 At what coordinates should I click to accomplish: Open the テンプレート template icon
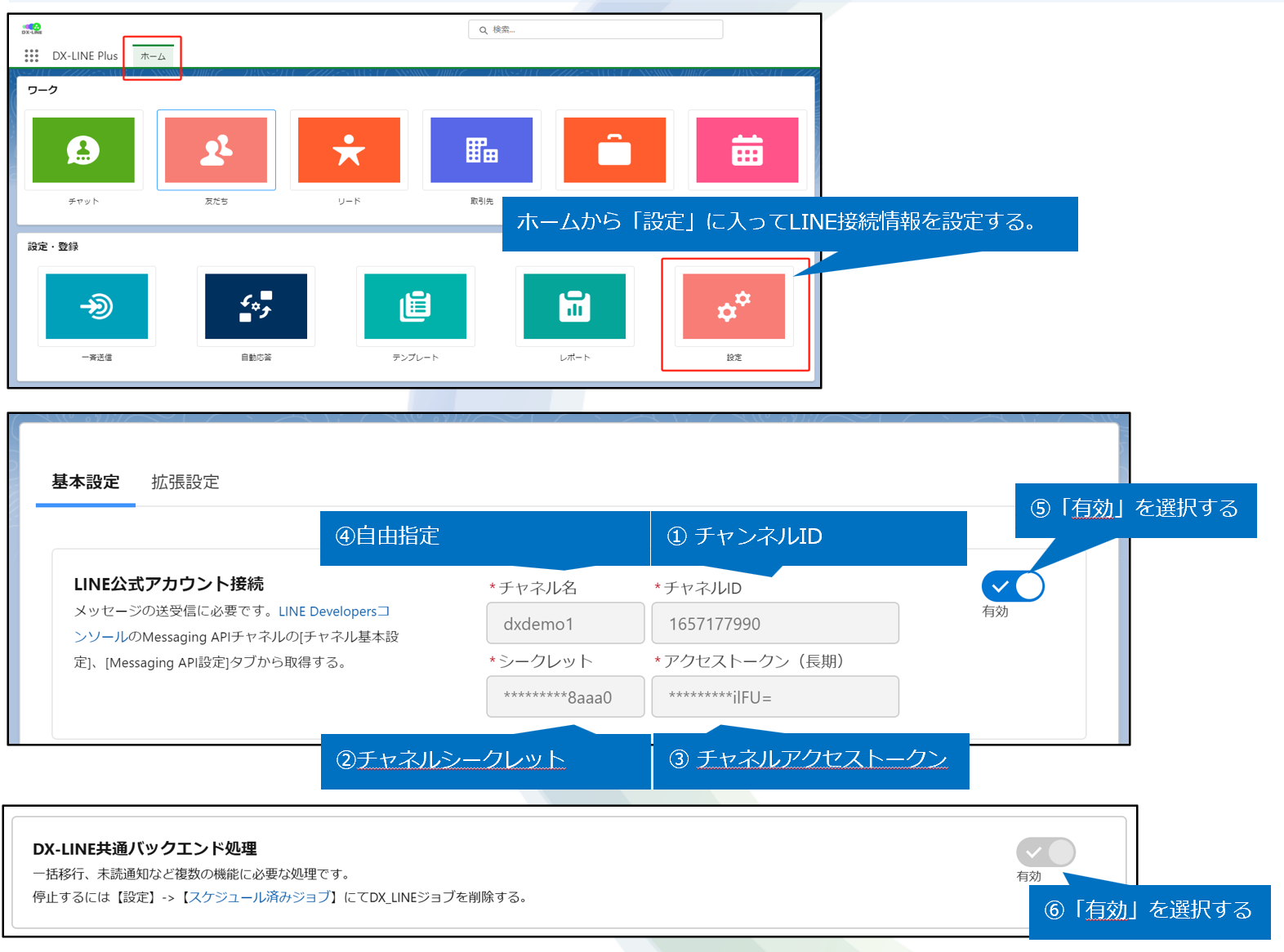tap(415, 306)
